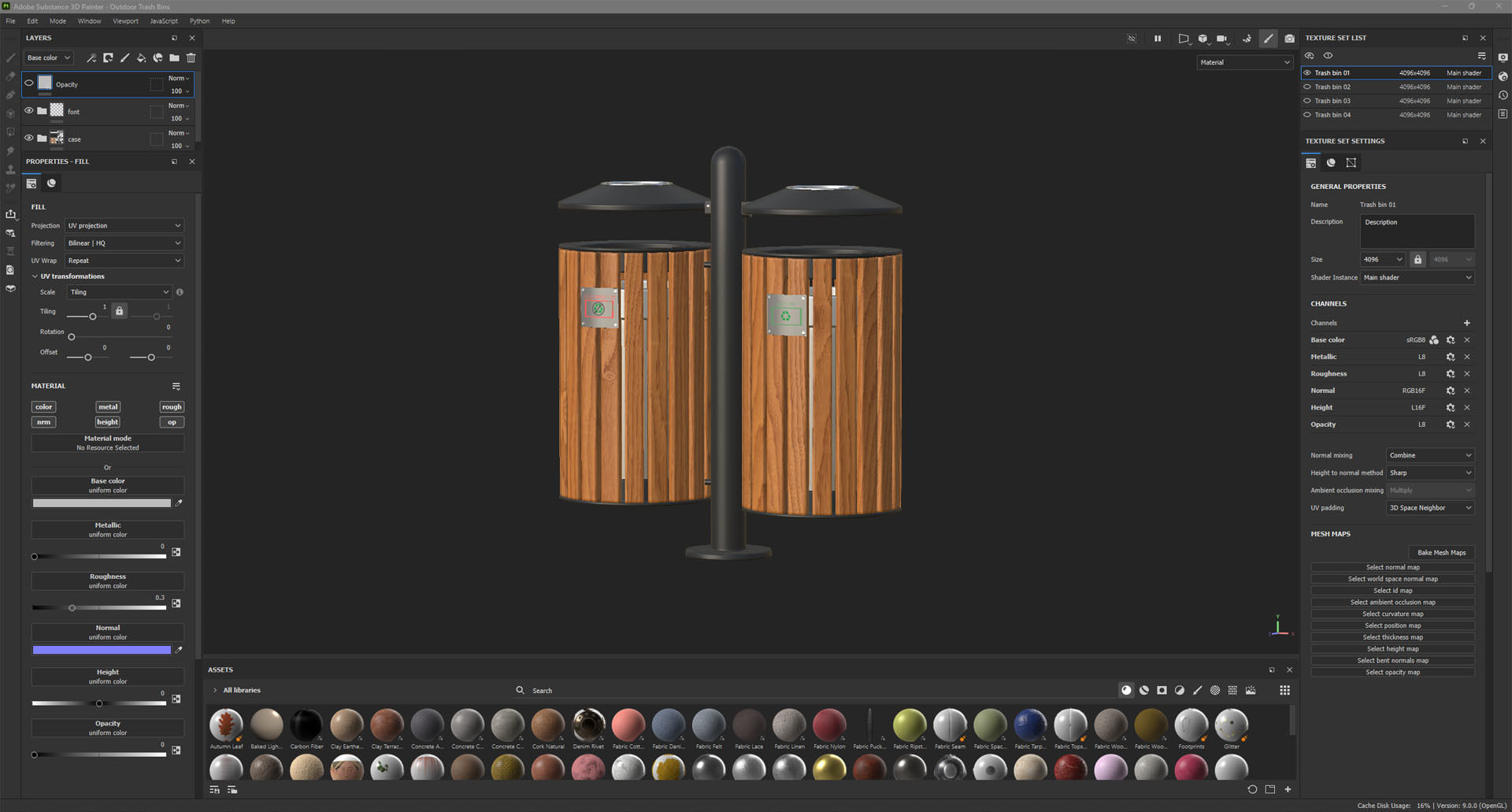Open Display settings icon on right sidebar

1503,57
